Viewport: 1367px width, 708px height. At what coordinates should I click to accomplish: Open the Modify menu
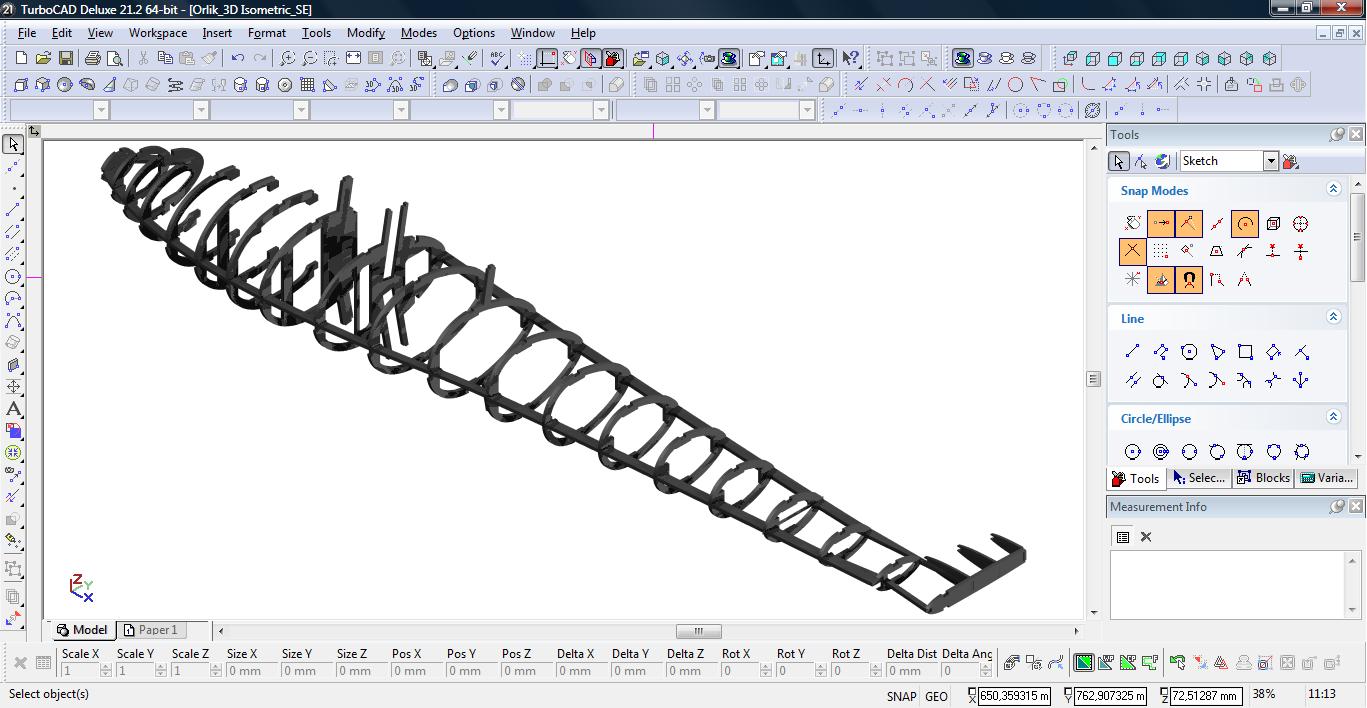click(365, 33)
